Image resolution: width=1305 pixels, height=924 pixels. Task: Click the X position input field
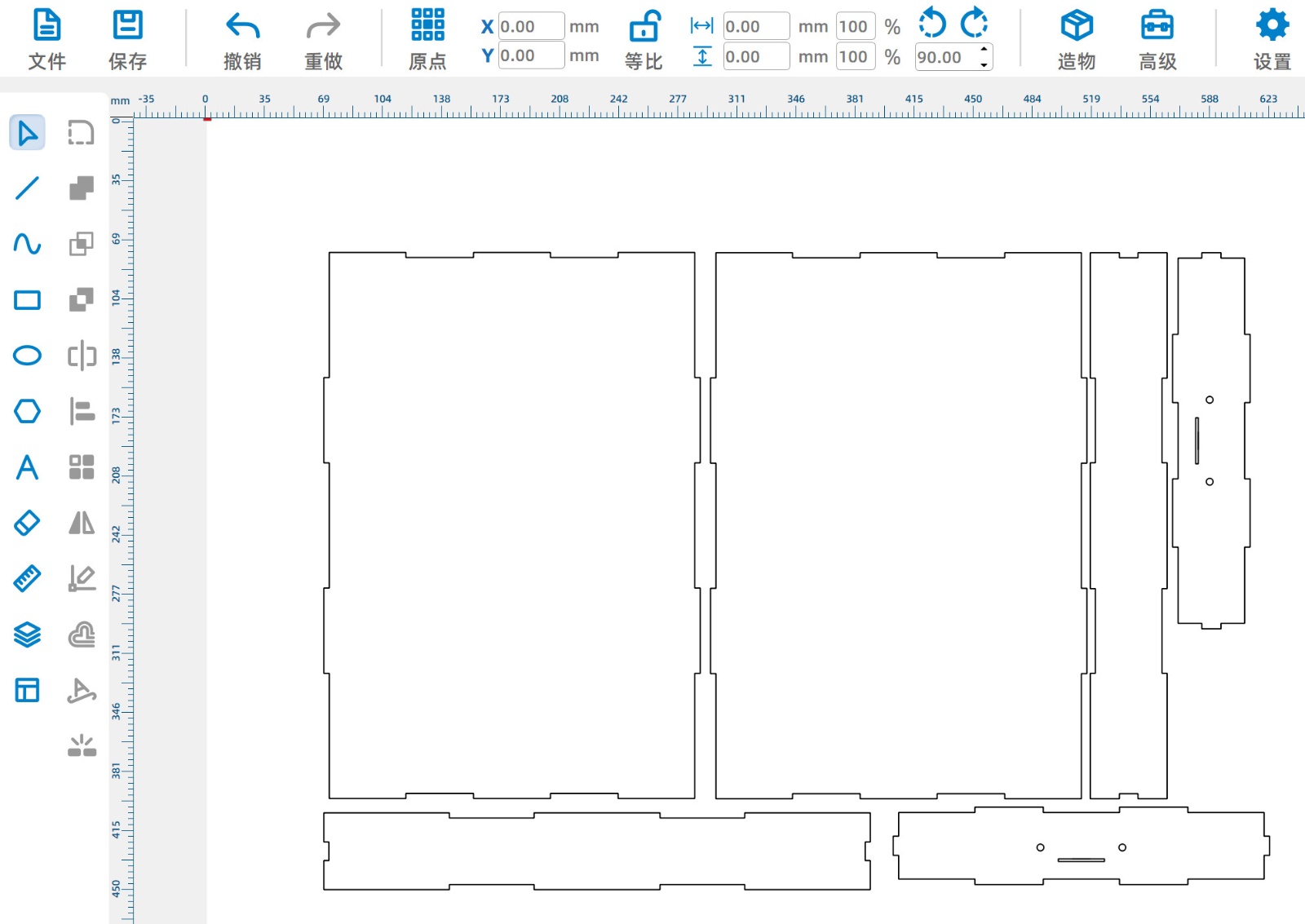coord(530,26)
